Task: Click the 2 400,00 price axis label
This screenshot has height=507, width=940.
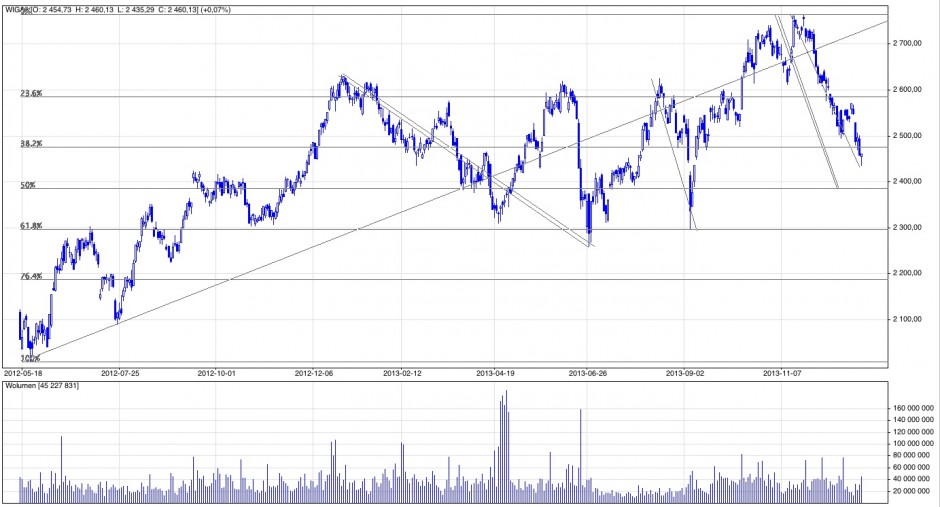Action: (912, 182)
